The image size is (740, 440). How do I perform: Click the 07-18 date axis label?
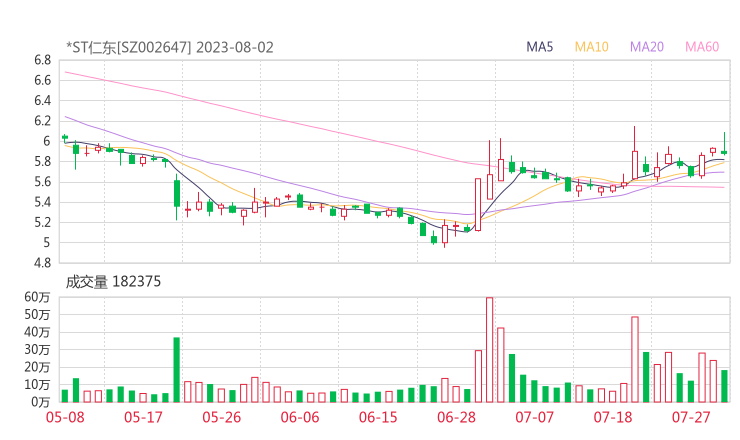[613, 417]
